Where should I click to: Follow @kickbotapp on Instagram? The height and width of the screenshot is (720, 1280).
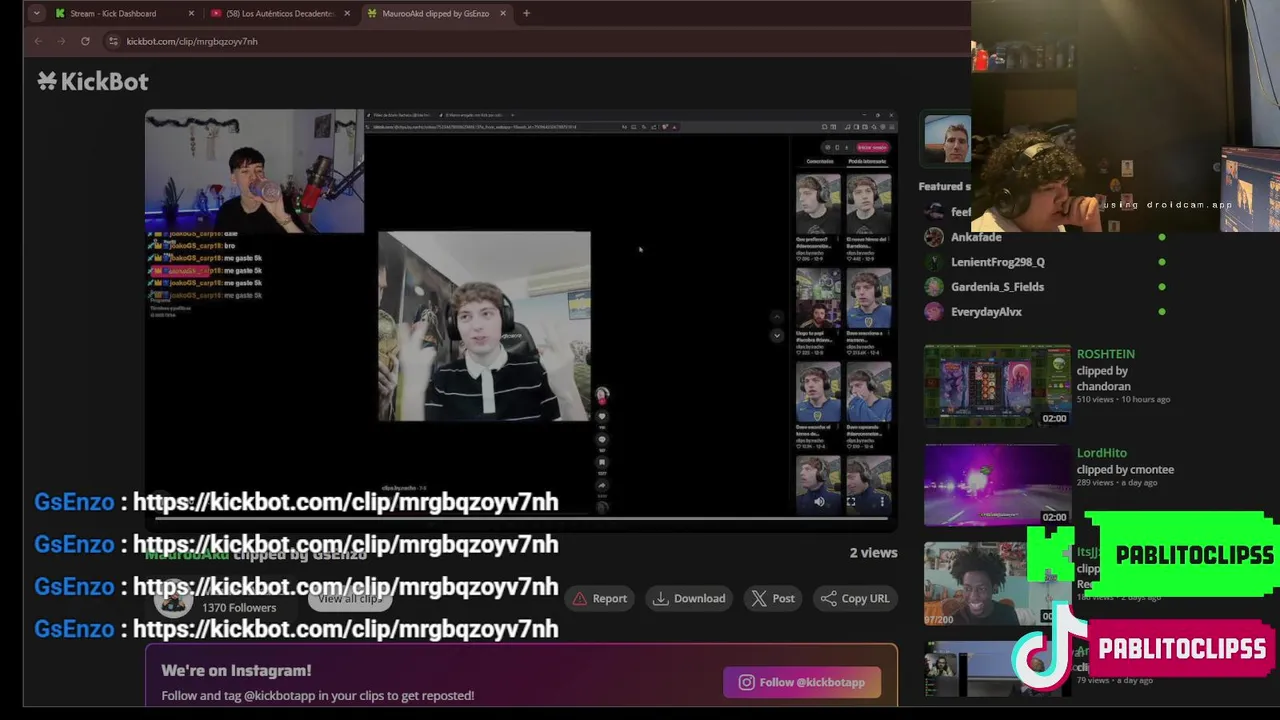coord(802,682)
